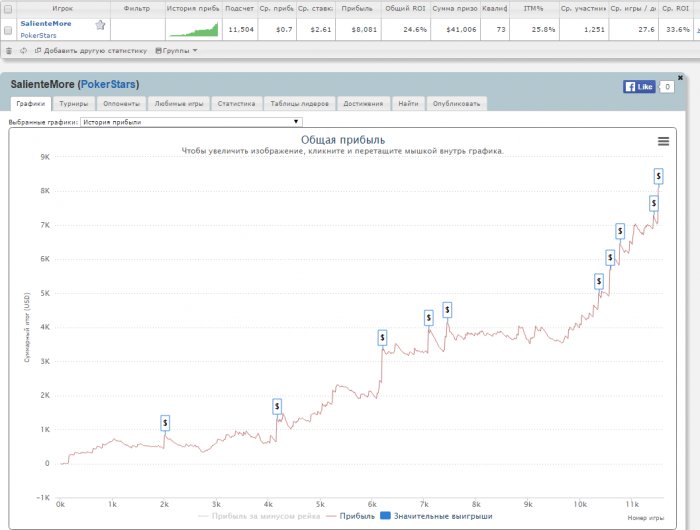Click the profit history sparkline thumbnail
Viewport: 700px width, 530px height.
click(193, 30)
